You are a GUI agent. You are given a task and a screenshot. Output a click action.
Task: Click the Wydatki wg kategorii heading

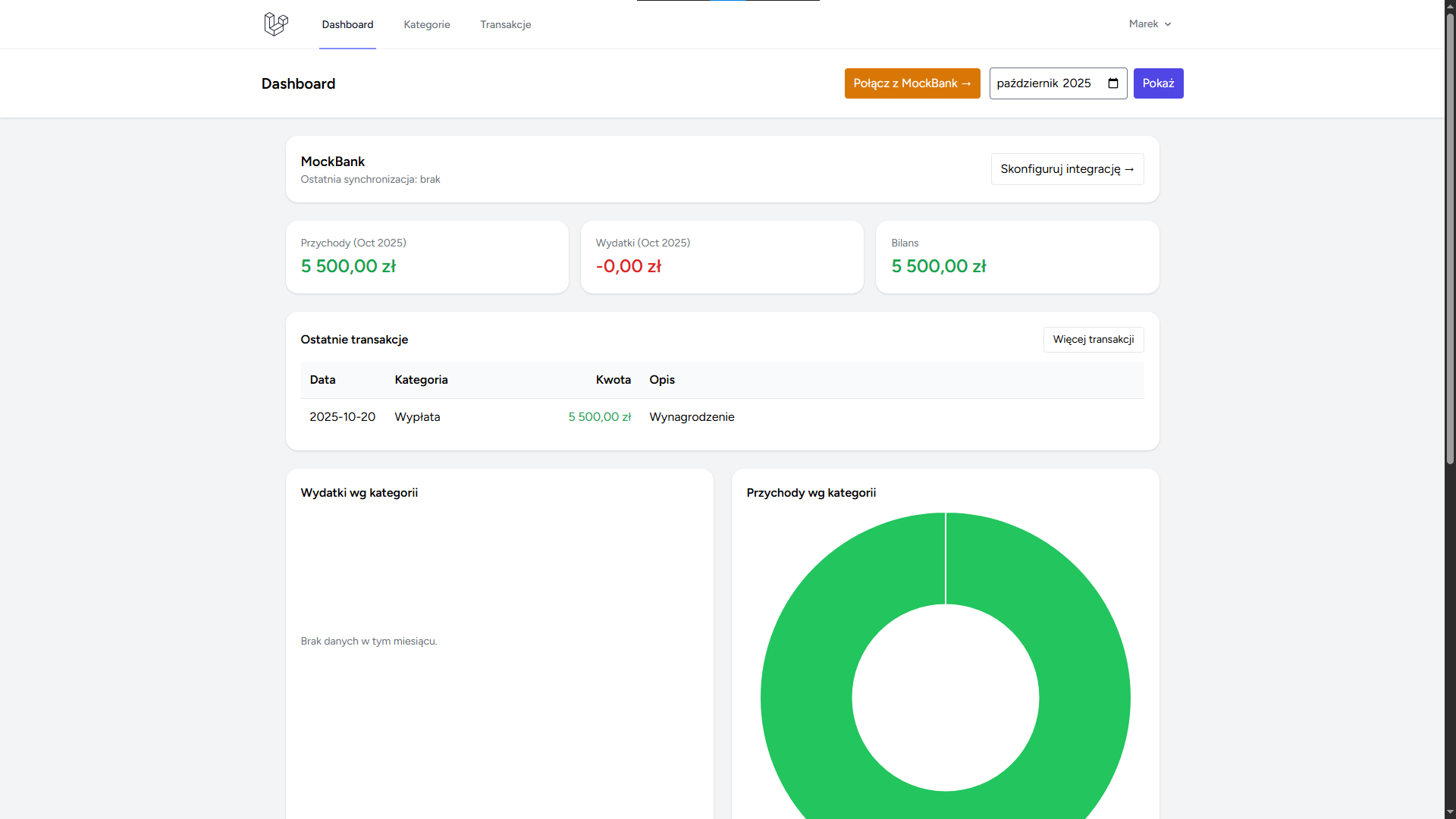click(x=359, y=493)
